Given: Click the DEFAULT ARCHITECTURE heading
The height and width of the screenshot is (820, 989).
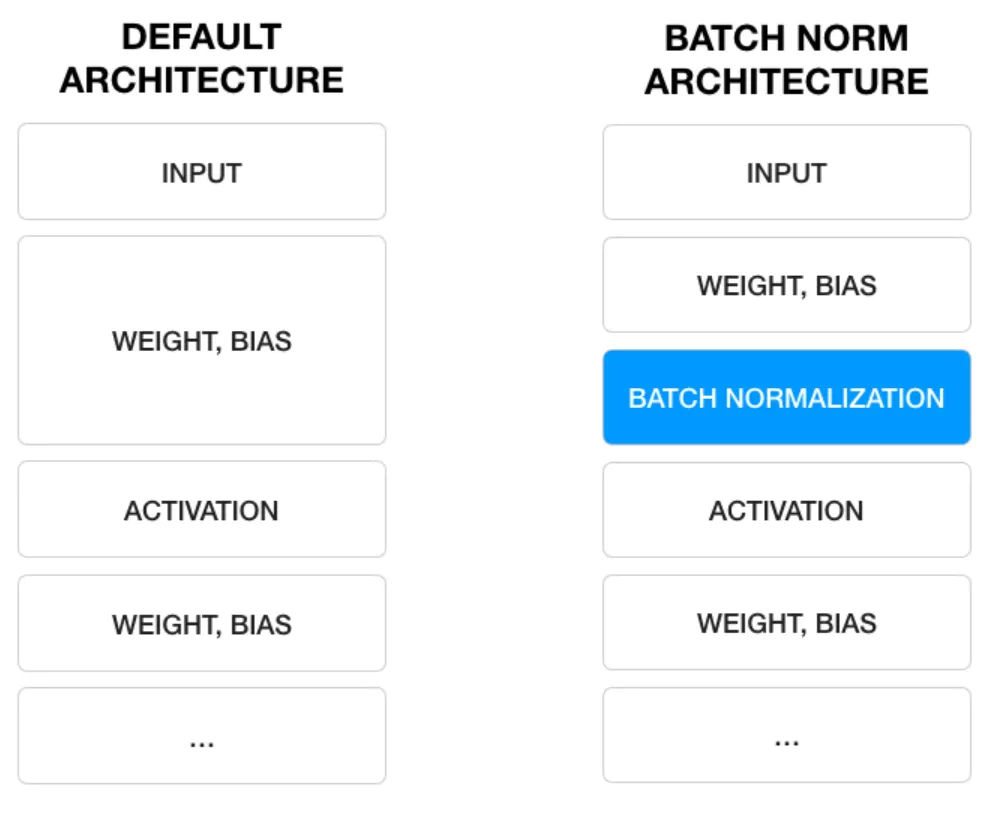Looking at the screenshot, I should click(x=202, y=58).
